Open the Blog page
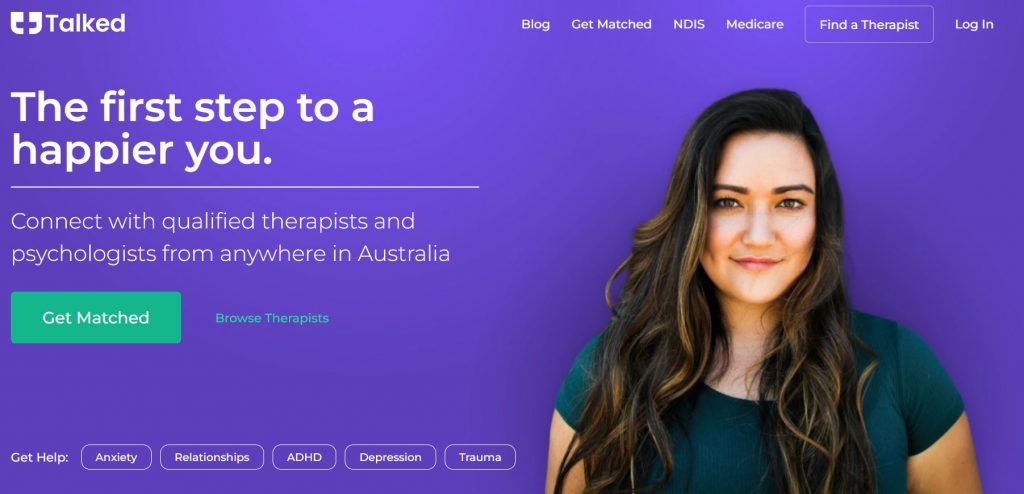The image size is (1024, 494). tap(536, 24)
